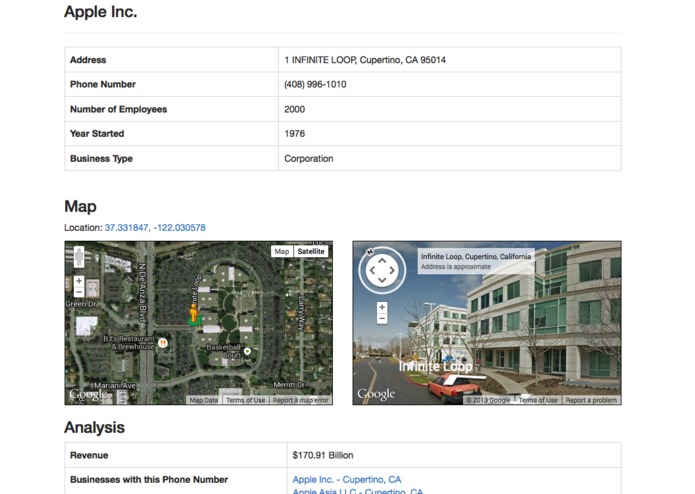The height and width of the screenshot is (494, 695).
Task: Rotate Street View left with arrow
Action: [x=372, y=270]
